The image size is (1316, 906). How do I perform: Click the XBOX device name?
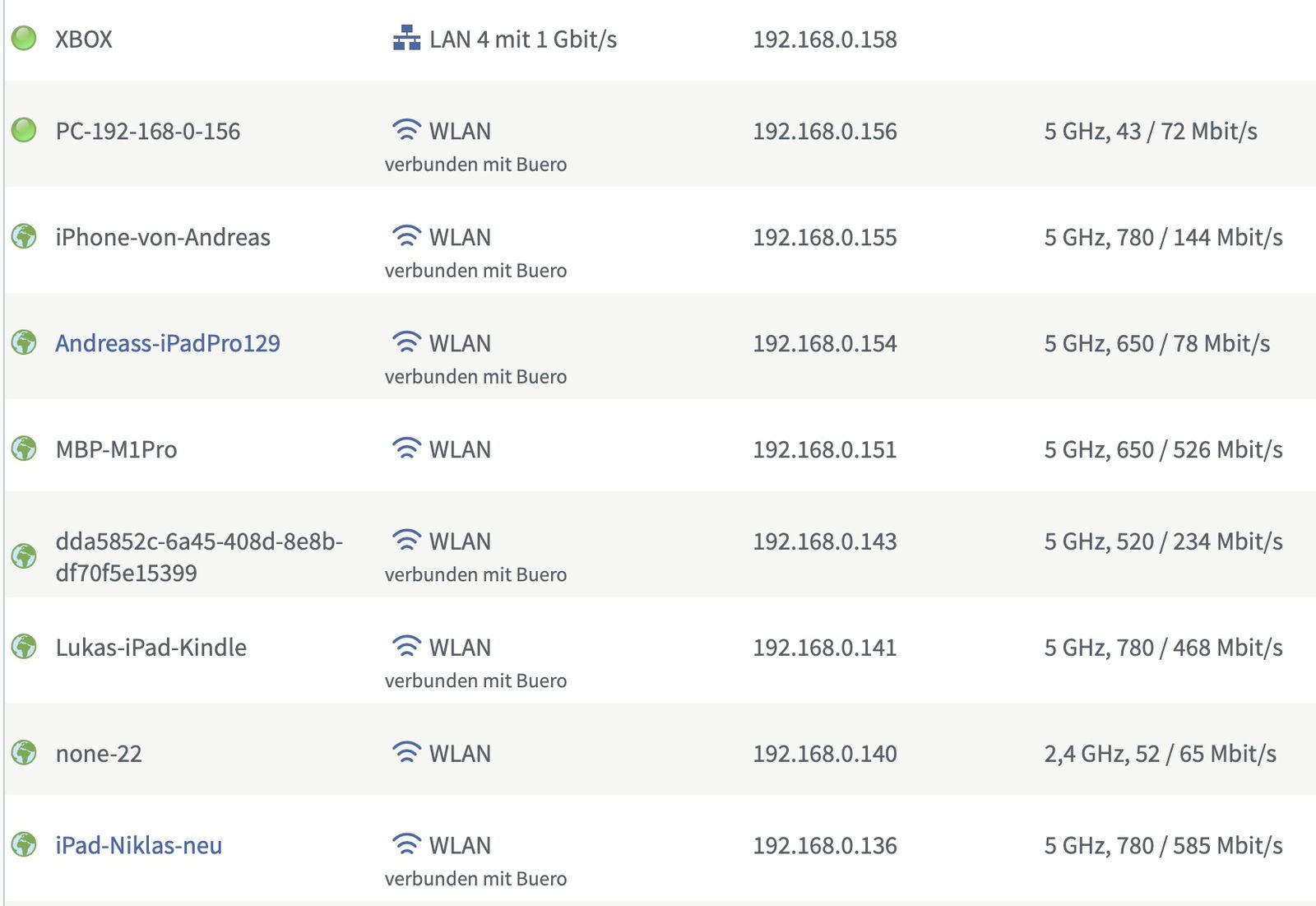click(x=83, y=39)
